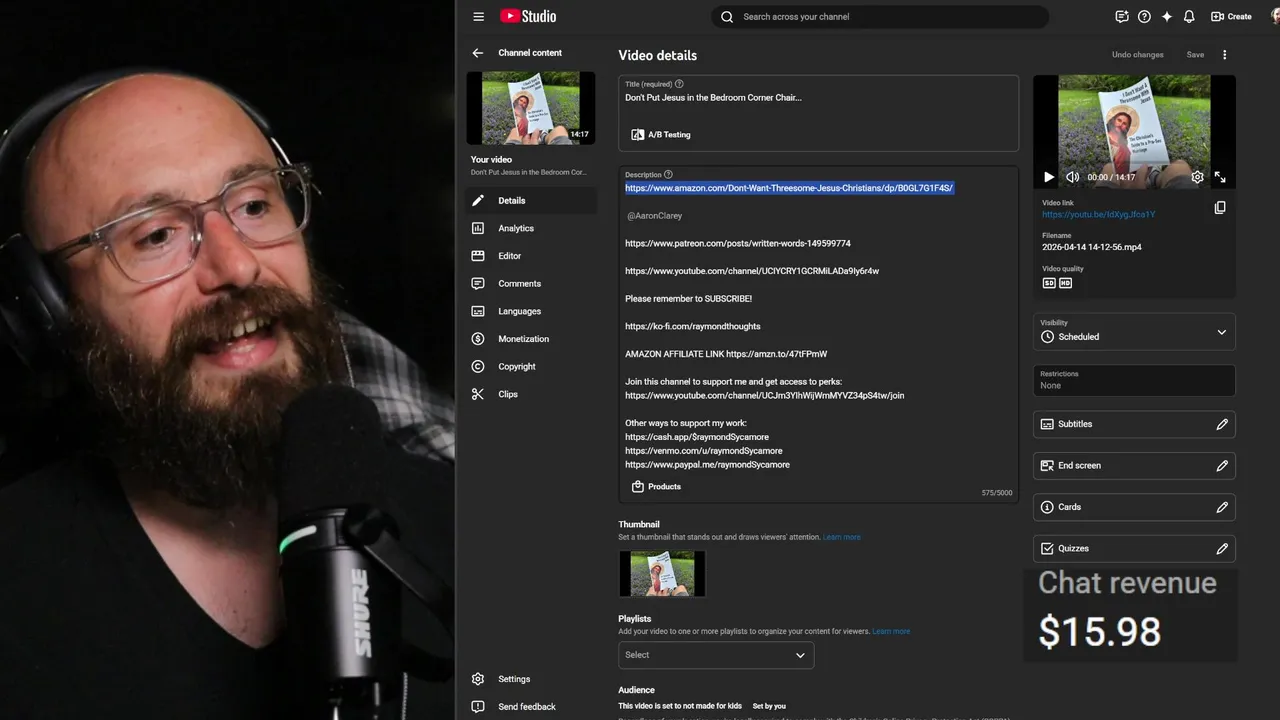Open A/B Testing for title
The height and width of the screenshot is (720, 1280).
tap(661, 134)
